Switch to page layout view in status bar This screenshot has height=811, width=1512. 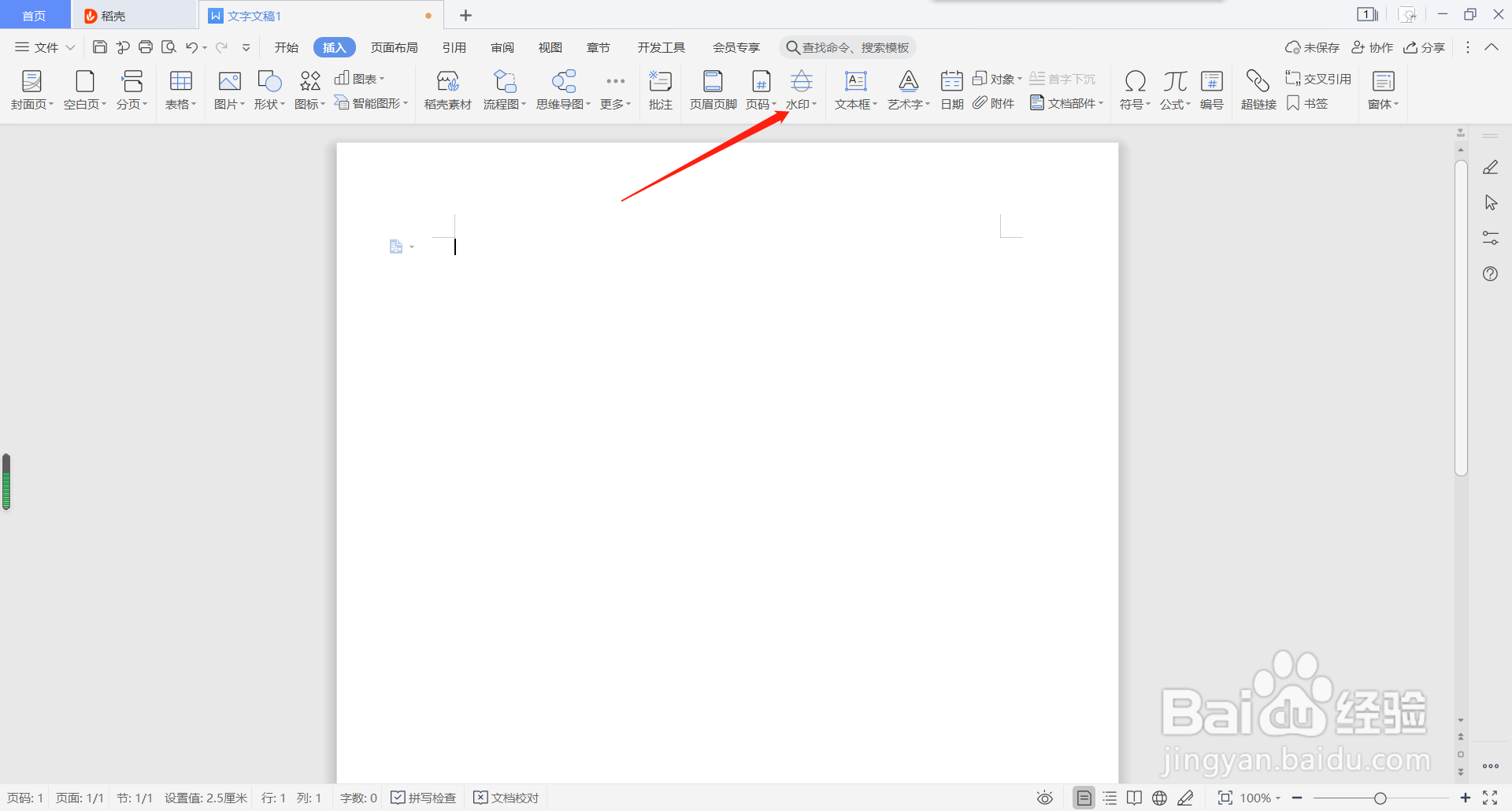(1084, 798)
